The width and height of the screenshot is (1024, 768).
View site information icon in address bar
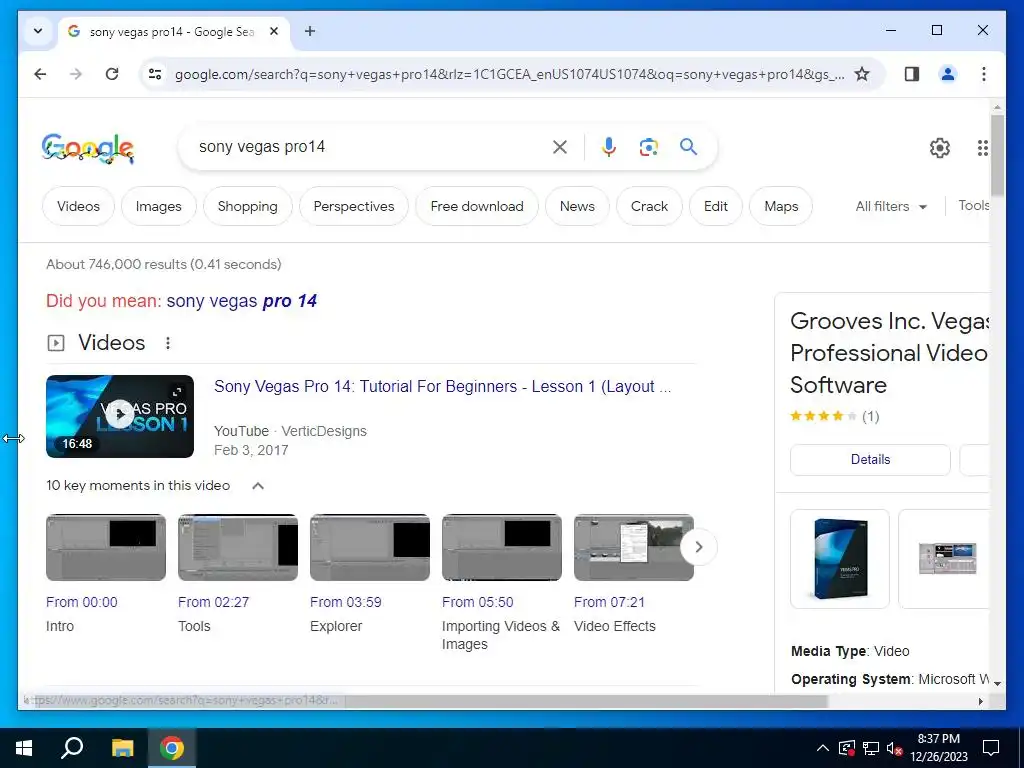pos(155,74)
